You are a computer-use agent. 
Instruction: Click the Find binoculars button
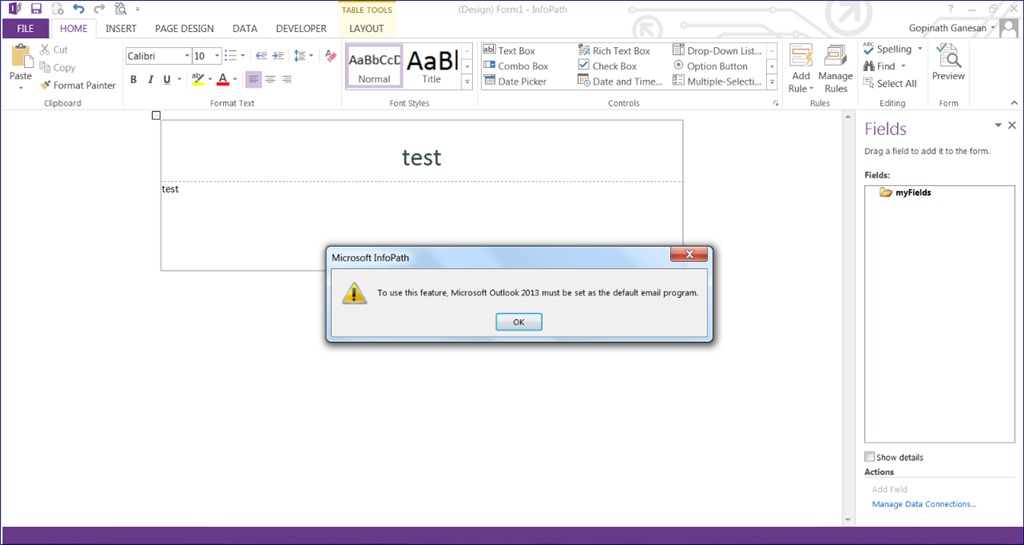(x=879, y=66)
